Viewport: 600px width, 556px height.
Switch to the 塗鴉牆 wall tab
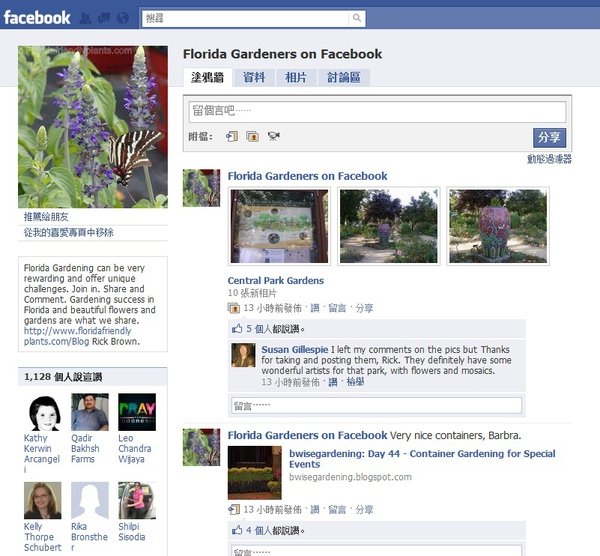pyautogui.click(x=207, y=78)
